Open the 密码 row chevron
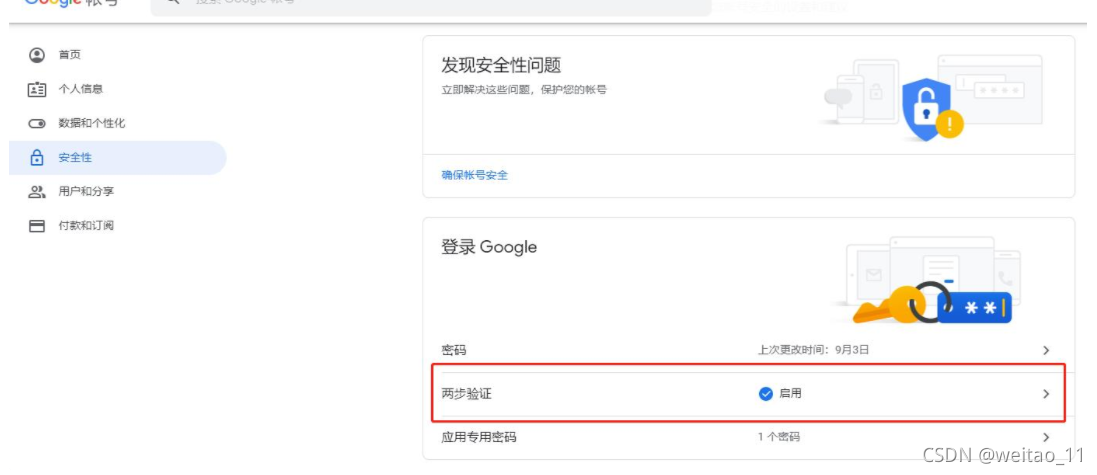 [x=1046, y=350]
